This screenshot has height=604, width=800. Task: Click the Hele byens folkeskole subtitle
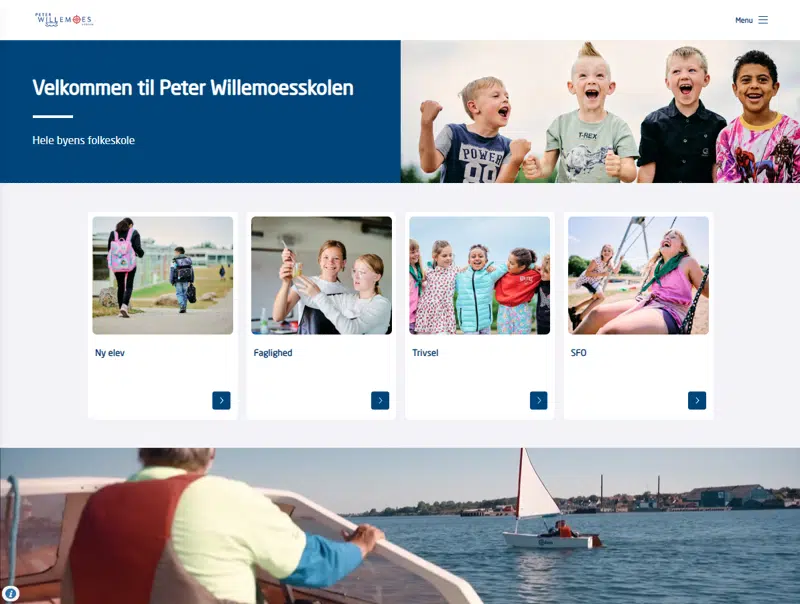click(83, 140)
